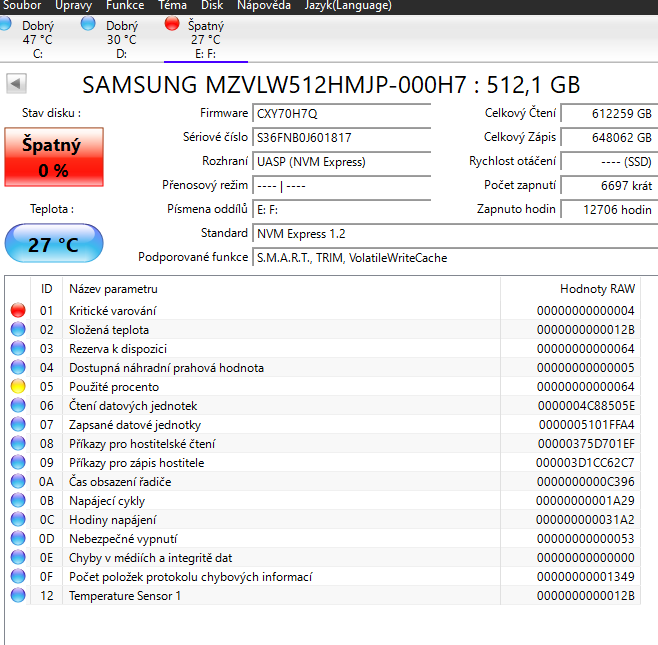The height and width of the screenshot is (645, 658).
Task: Click blue status icon for drive C:
Action: point(5,24)
